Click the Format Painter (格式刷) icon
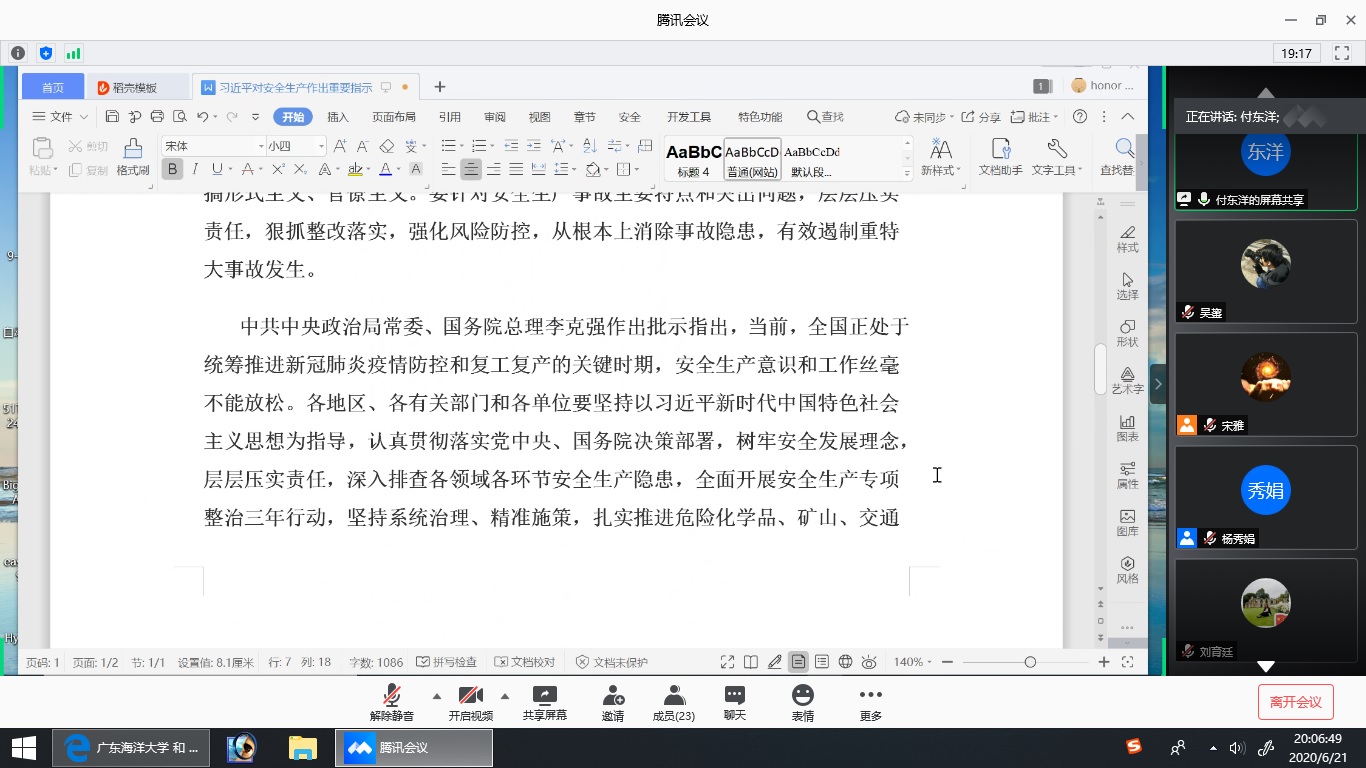Screen dimensions: 1366x768 [x=132, y=150]
